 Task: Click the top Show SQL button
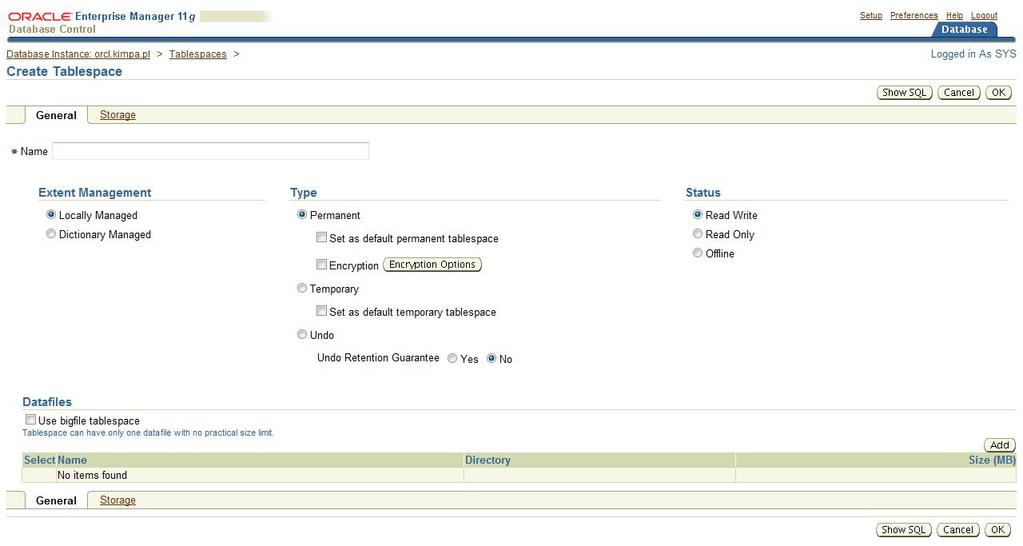coord(904,93)
